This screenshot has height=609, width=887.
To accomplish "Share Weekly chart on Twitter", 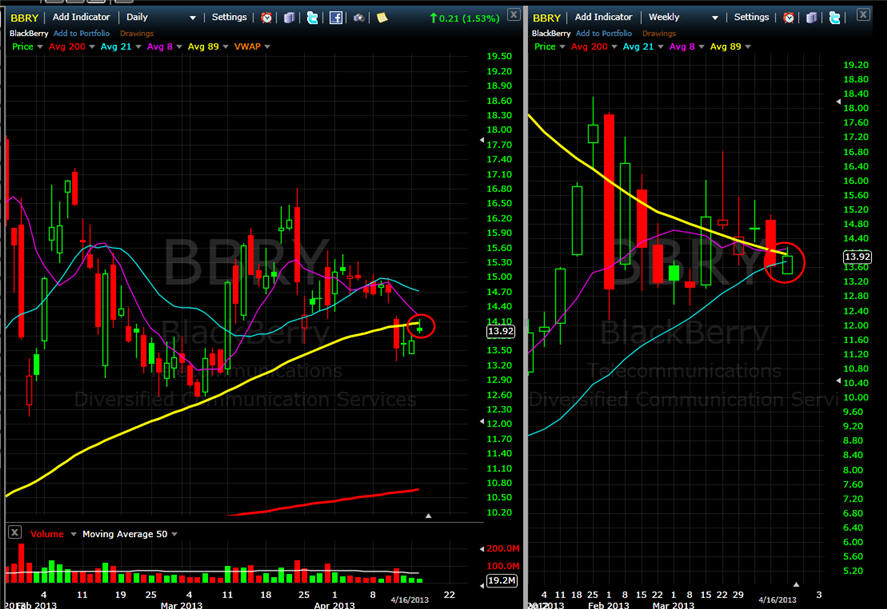I will [834, 18].
